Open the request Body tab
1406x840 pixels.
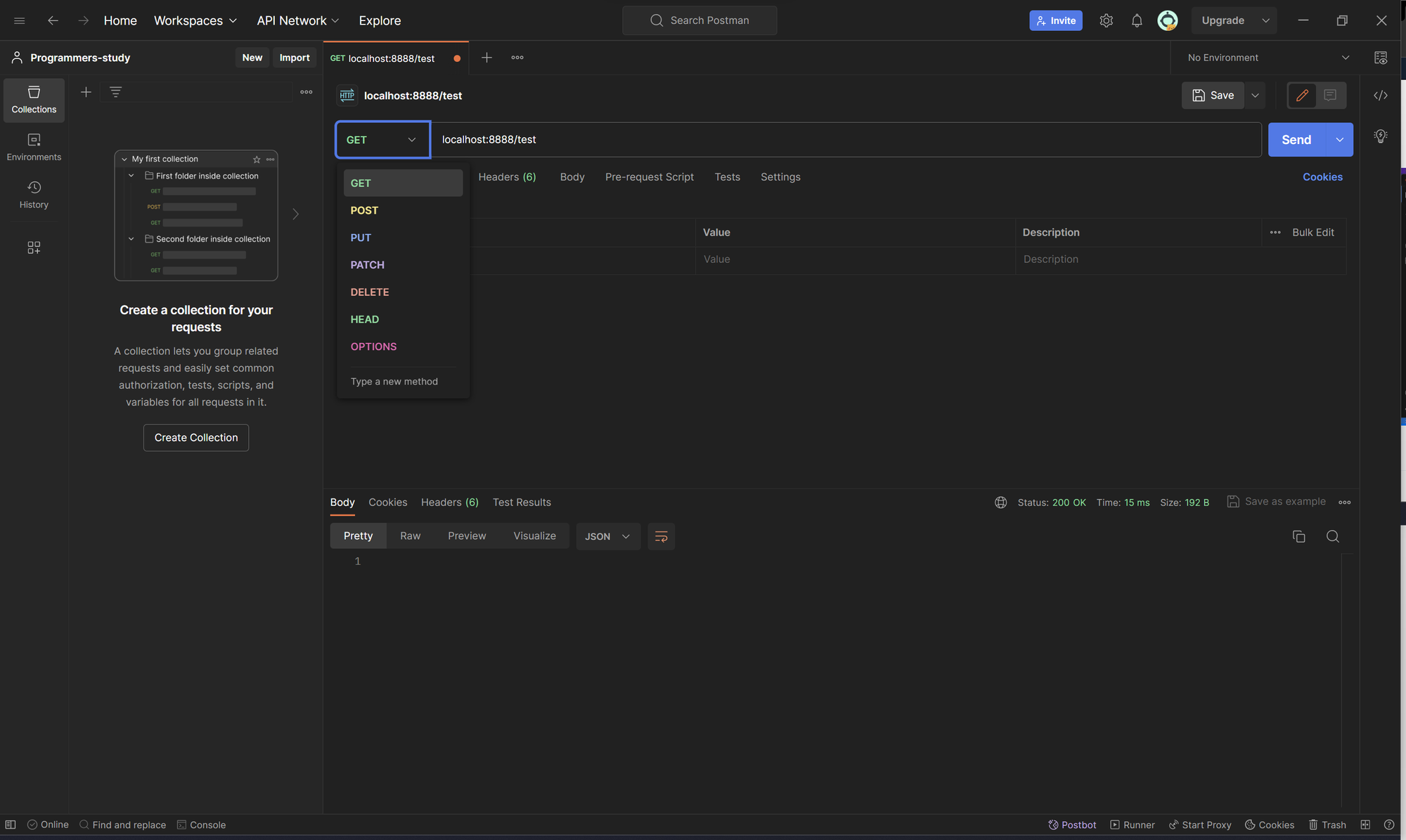572,177
